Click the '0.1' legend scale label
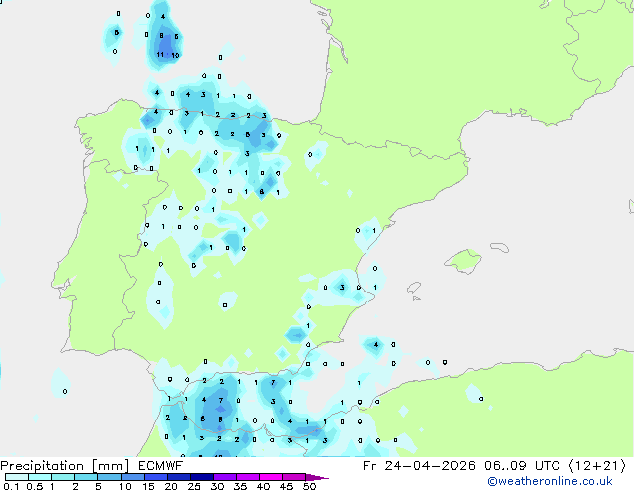 pyautogui.click(x=10, y=486)
